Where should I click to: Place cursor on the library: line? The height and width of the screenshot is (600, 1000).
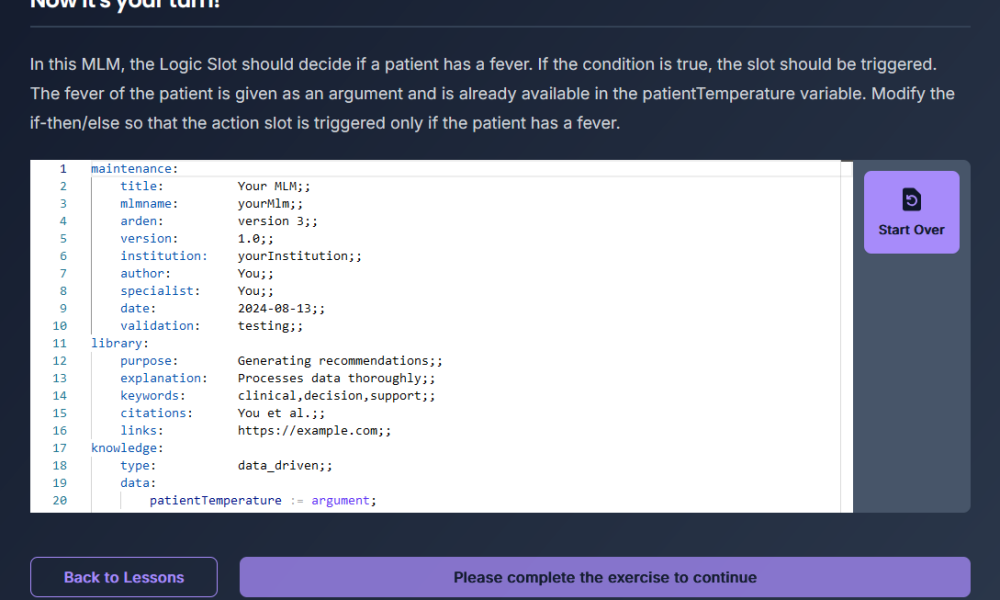(120, 343)
